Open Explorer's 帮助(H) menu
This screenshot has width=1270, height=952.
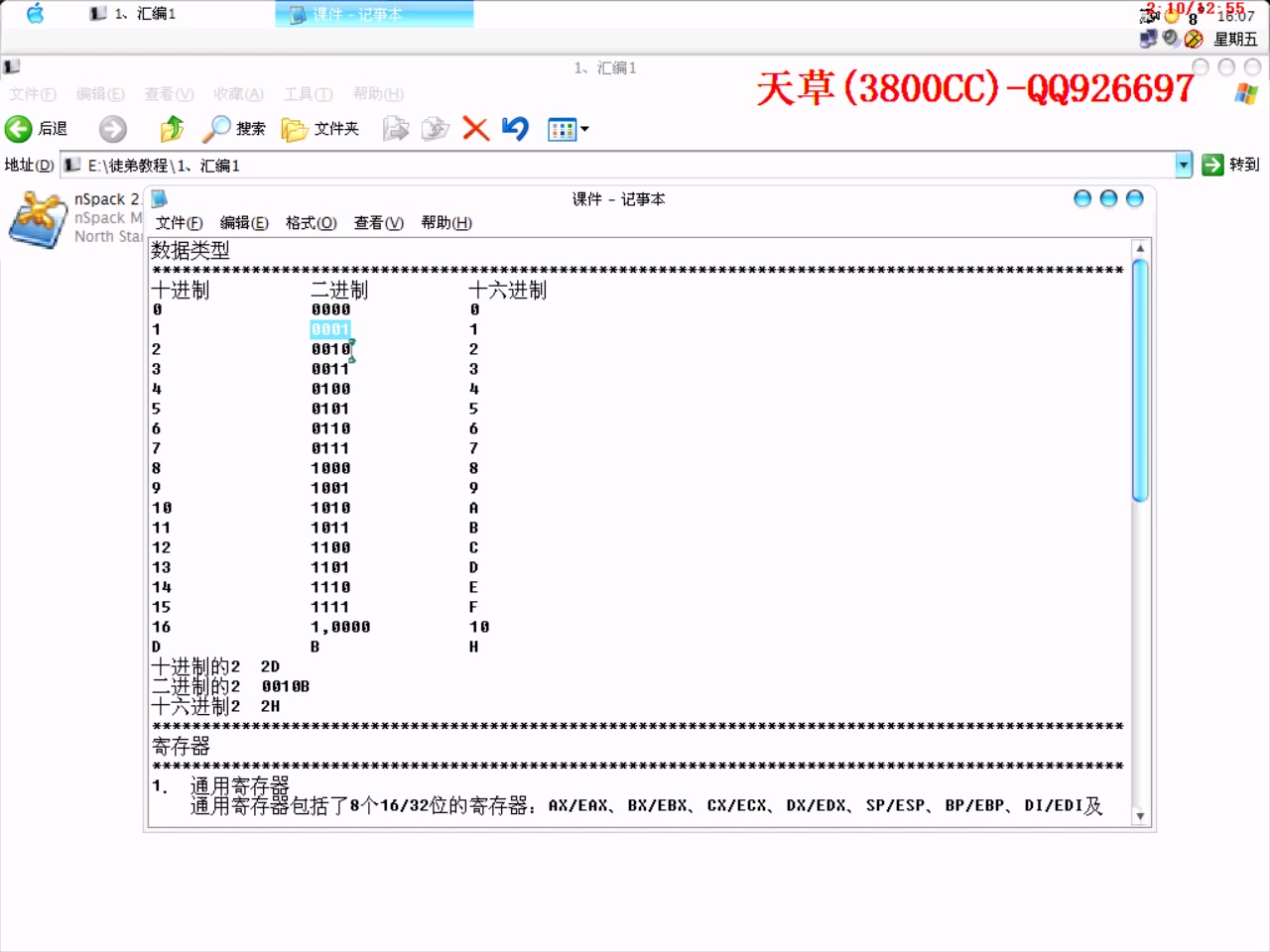pyautogui.click(x=378, y=94)
